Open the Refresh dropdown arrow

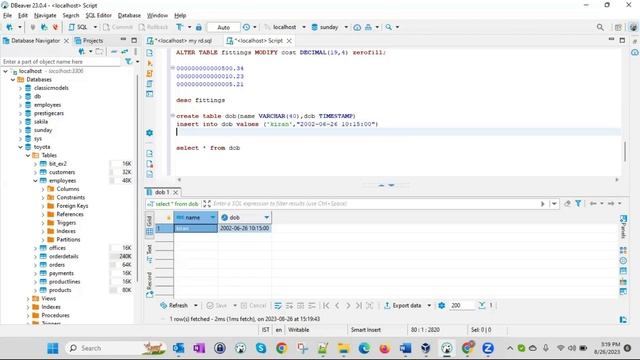click(x=196, y=305)
